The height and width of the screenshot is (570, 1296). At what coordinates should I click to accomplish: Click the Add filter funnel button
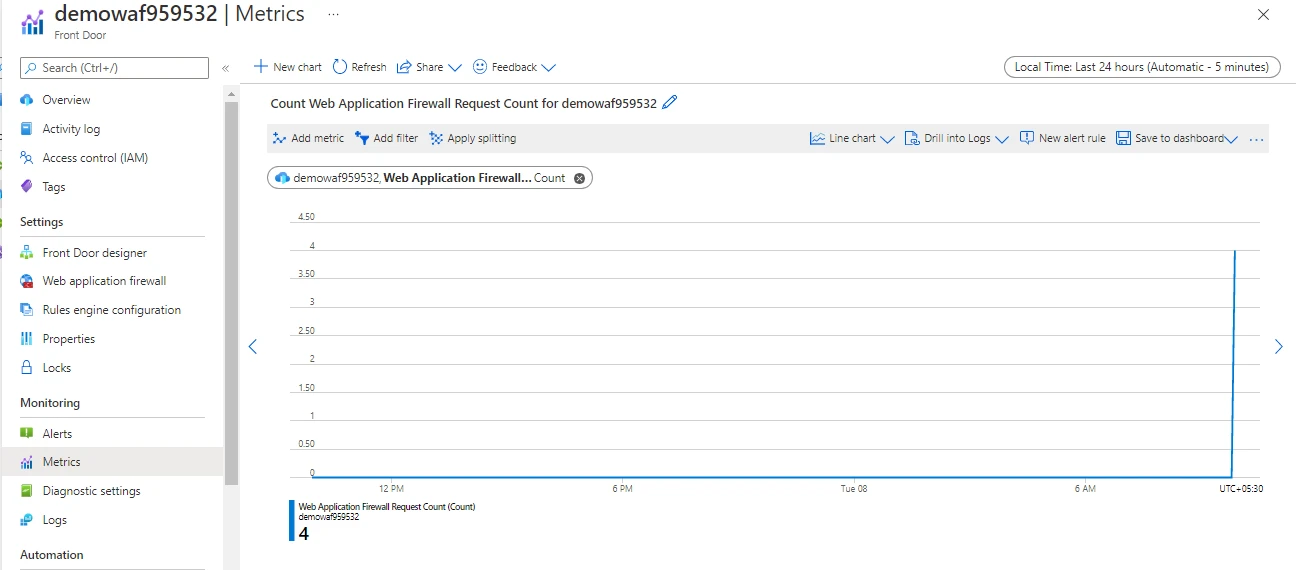[387, 138]
